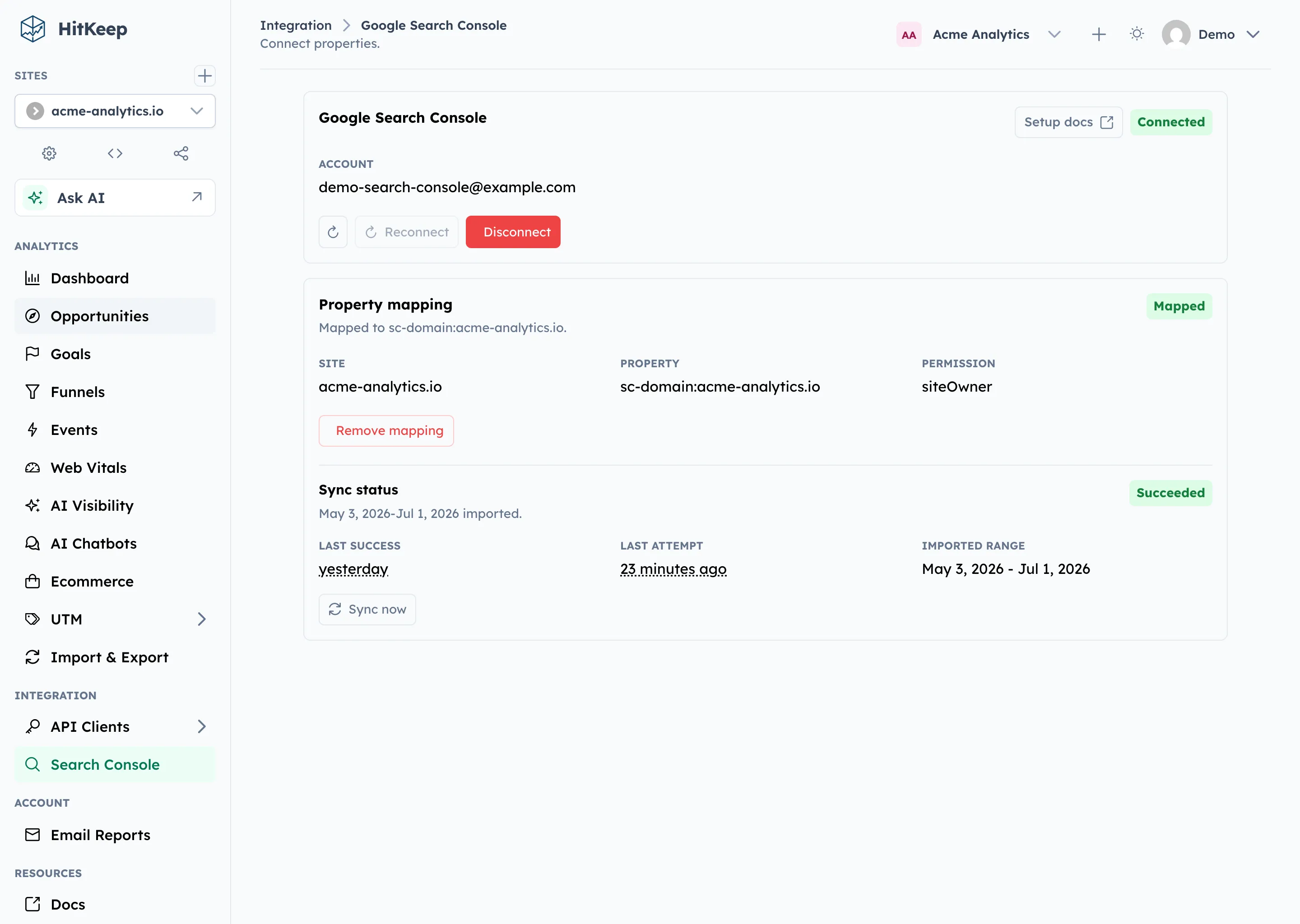The width and height of the screenshot is (1300, 924).
Task: Open Import & Export page
Action: (x=115, y=657)
